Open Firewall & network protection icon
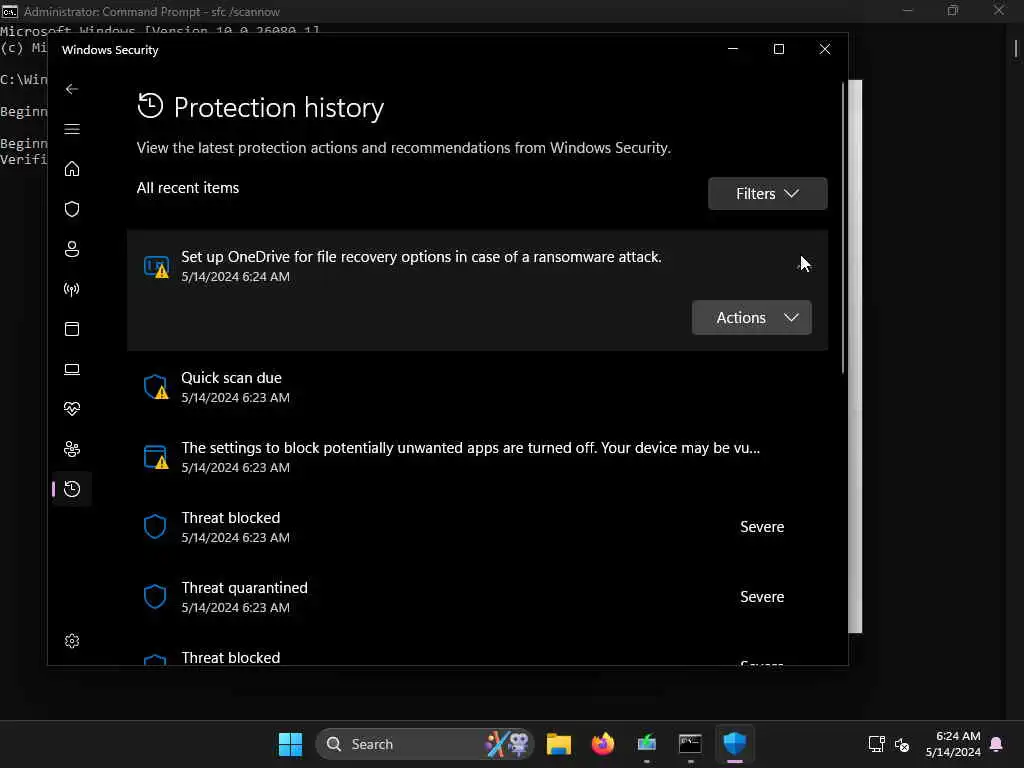The width and height of the screenshot is (1024, 768). tap(72, 289)
